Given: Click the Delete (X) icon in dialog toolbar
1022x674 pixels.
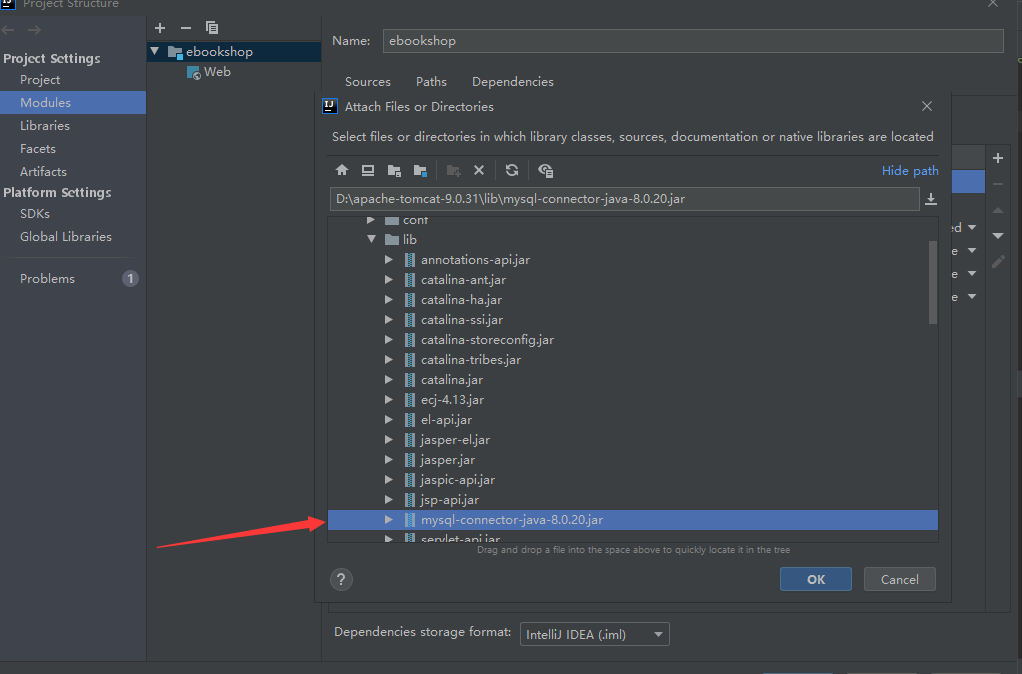Looking at the screenshot, I should 479,170.
